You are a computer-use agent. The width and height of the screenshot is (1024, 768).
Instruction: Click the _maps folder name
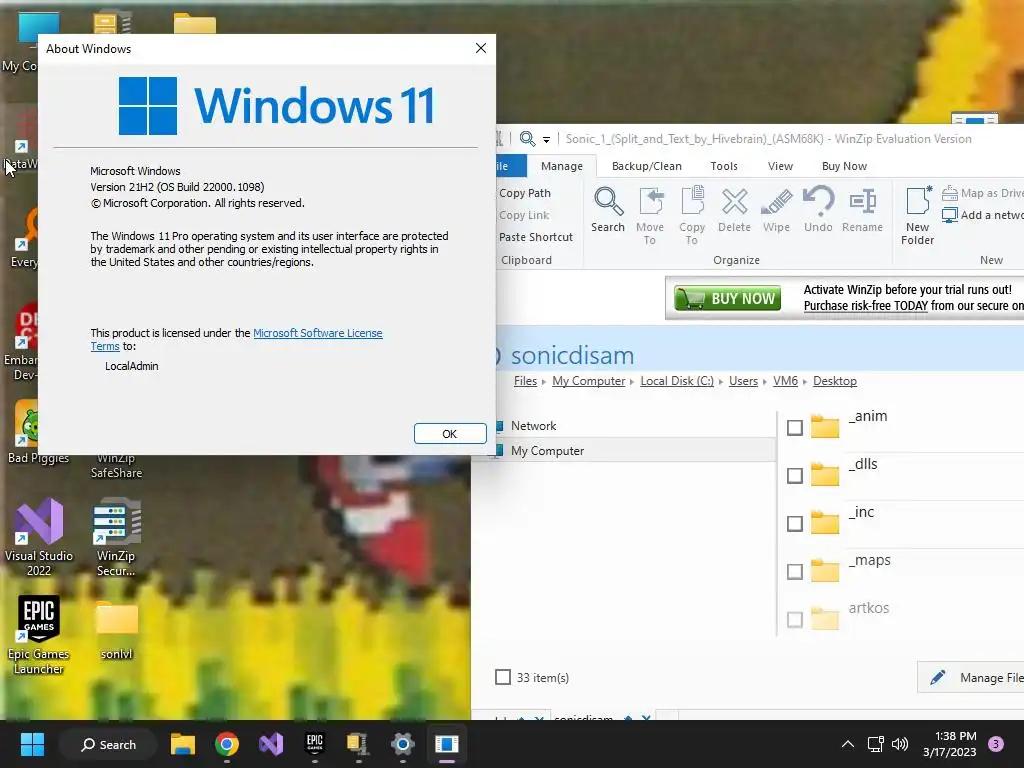pos(869,560)
